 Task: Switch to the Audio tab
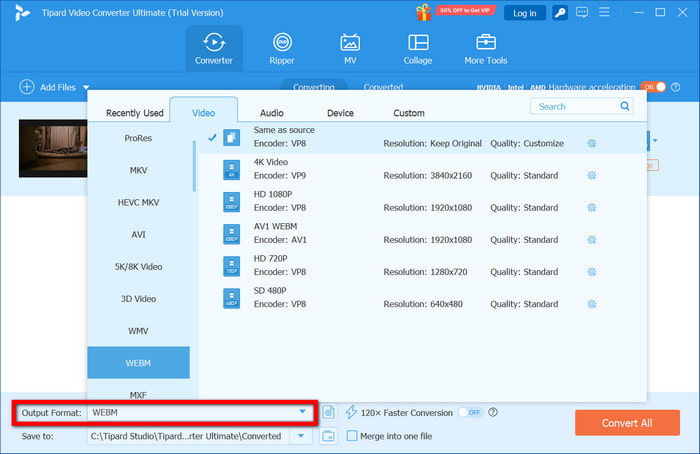click(272, 113)
